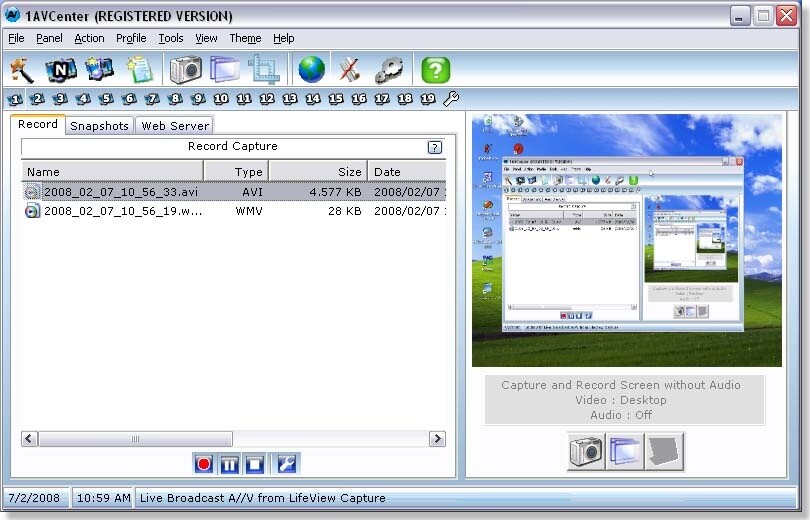Select profile number 13

point(290,99)
